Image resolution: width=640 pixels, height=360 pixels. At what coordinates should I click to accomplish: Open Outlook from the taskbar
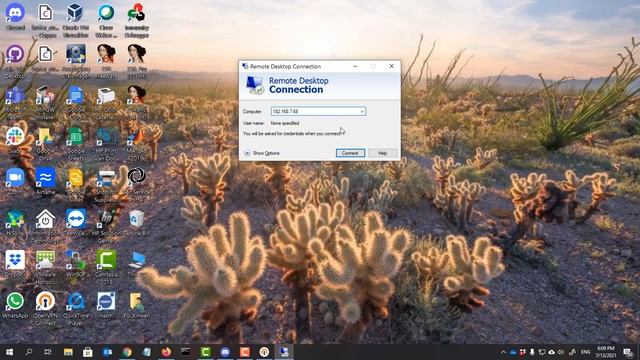(107, 352)
